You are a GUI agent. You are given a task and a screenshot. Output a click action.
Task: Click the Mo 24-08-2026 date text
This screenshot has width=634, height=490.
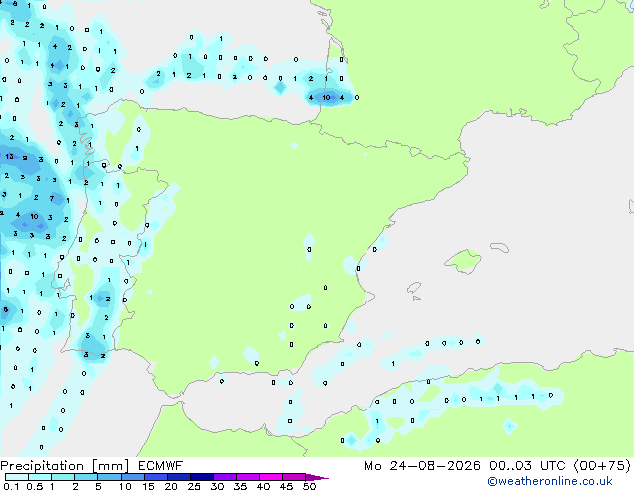coord(423,466)
